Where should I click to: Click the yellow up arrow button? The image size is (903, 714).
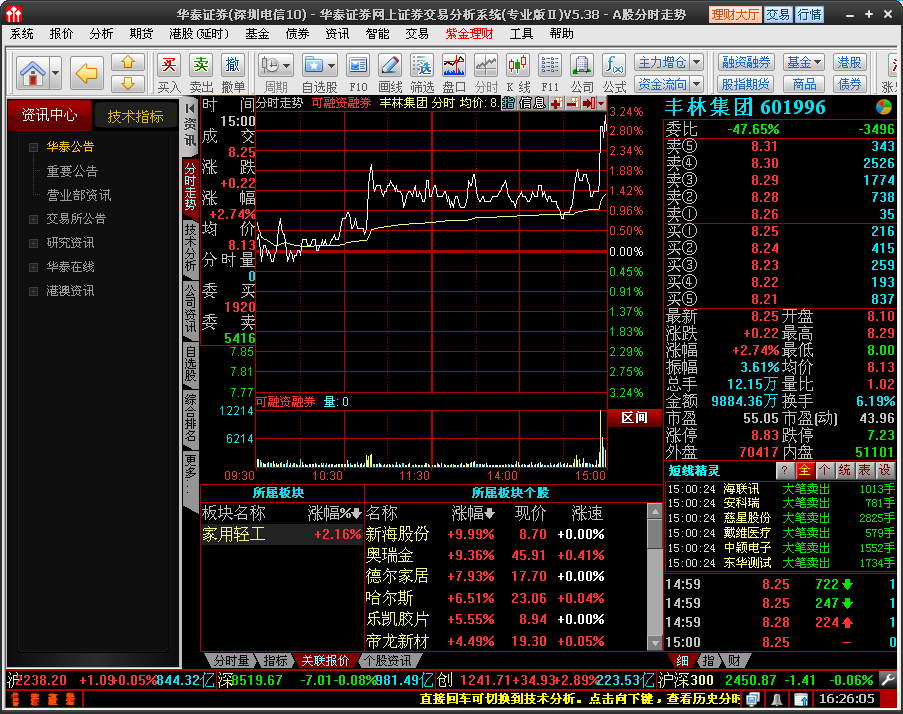[128, 63]
